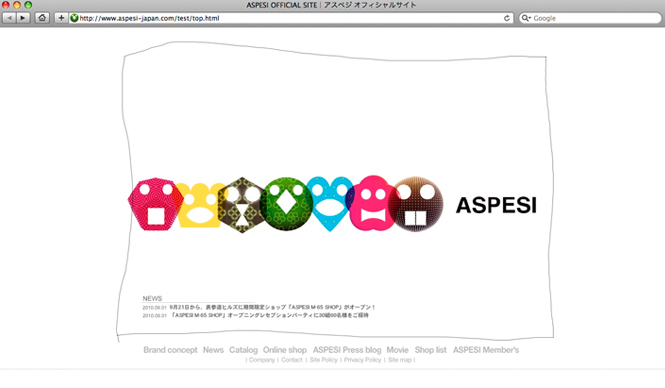The height and width of the screenshot is (388, 665).
Task: Click the ASPESI logo text
Action: pyautogui.click(x=496, y=205)
